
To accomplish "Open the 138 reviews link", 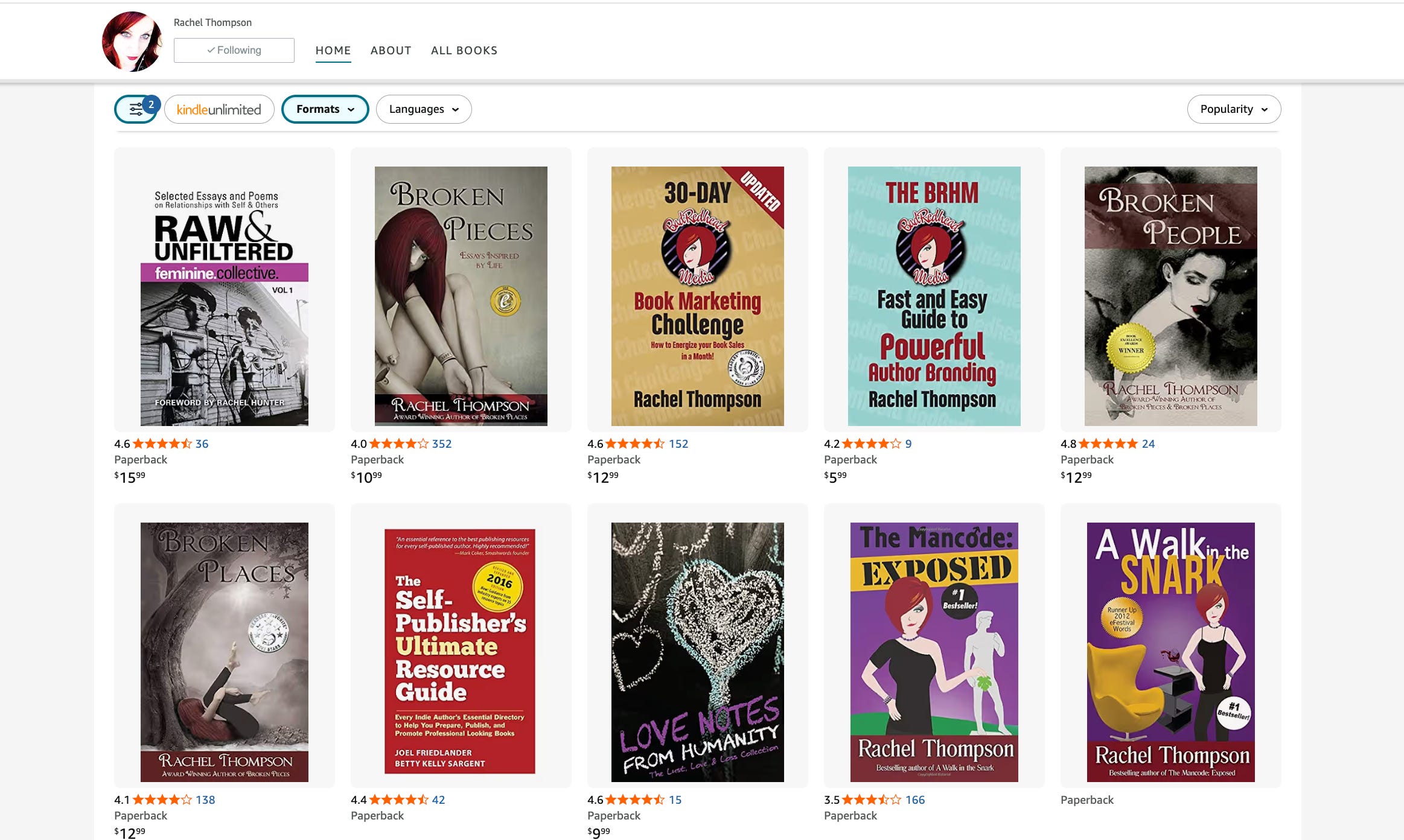I will pos(205,800).
